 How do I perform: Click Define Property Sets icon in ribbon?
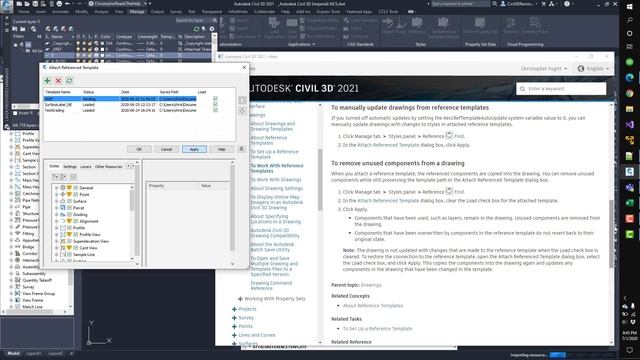tap(480, 23)
